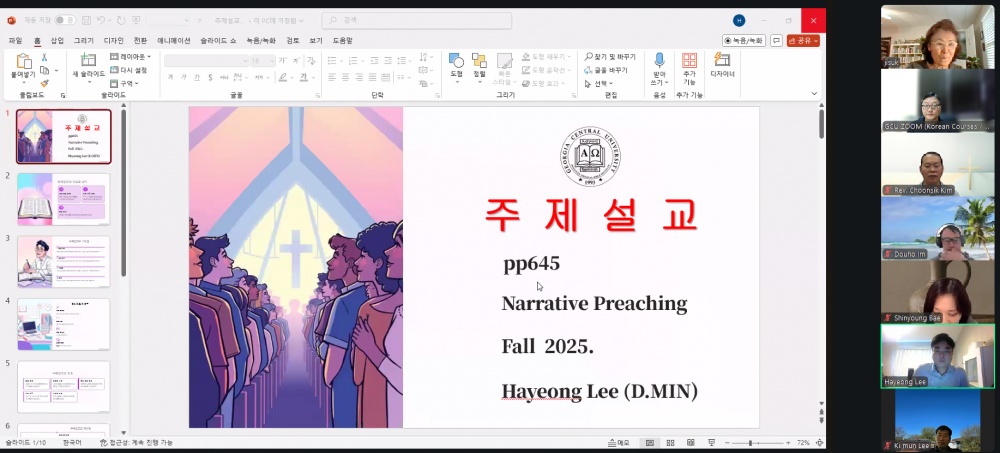This screenshot has width=1000, height=453.
Task: Open the line spacing dropdown
Action: (x=403, y=61)
